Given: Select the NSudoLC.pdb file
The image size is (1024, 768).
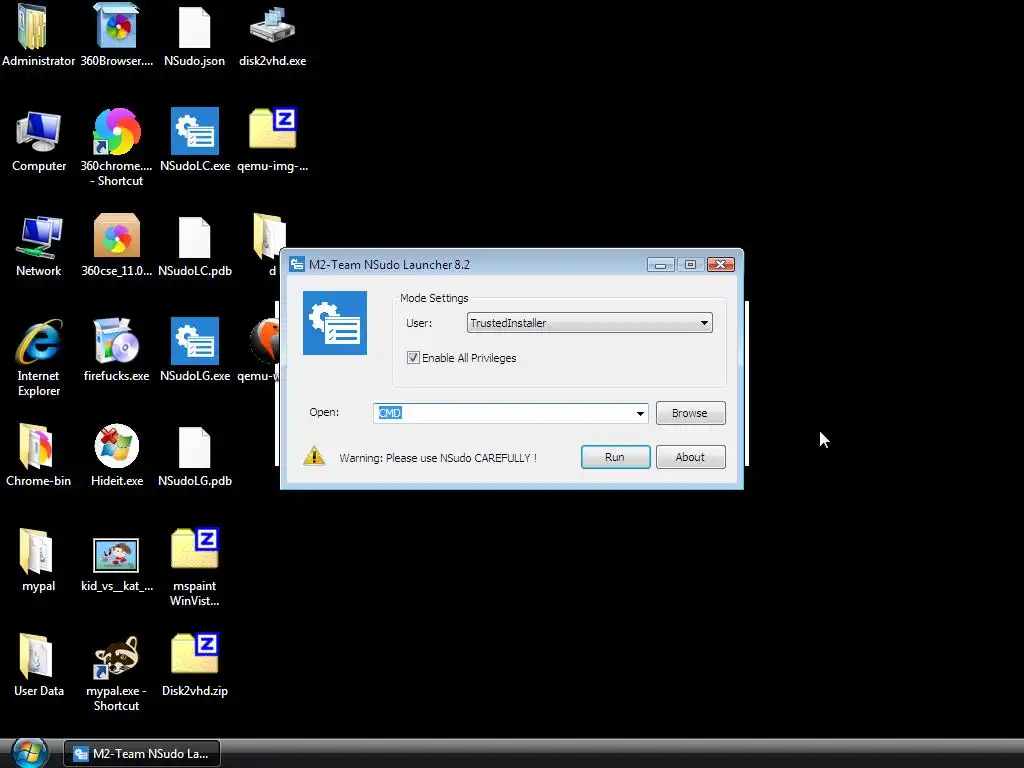Looking at the screenshot, I should (195, 237).
